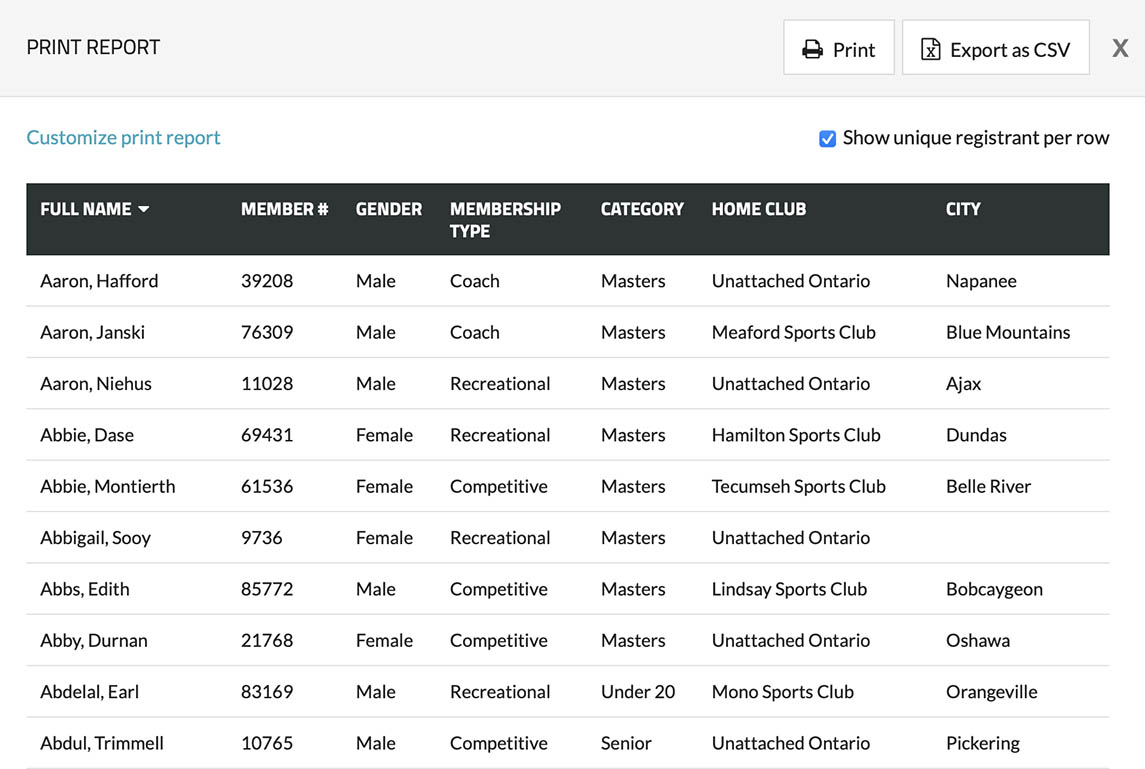Click the City column header
Viewport: 1145px width, 769px height.
(962, 209)
